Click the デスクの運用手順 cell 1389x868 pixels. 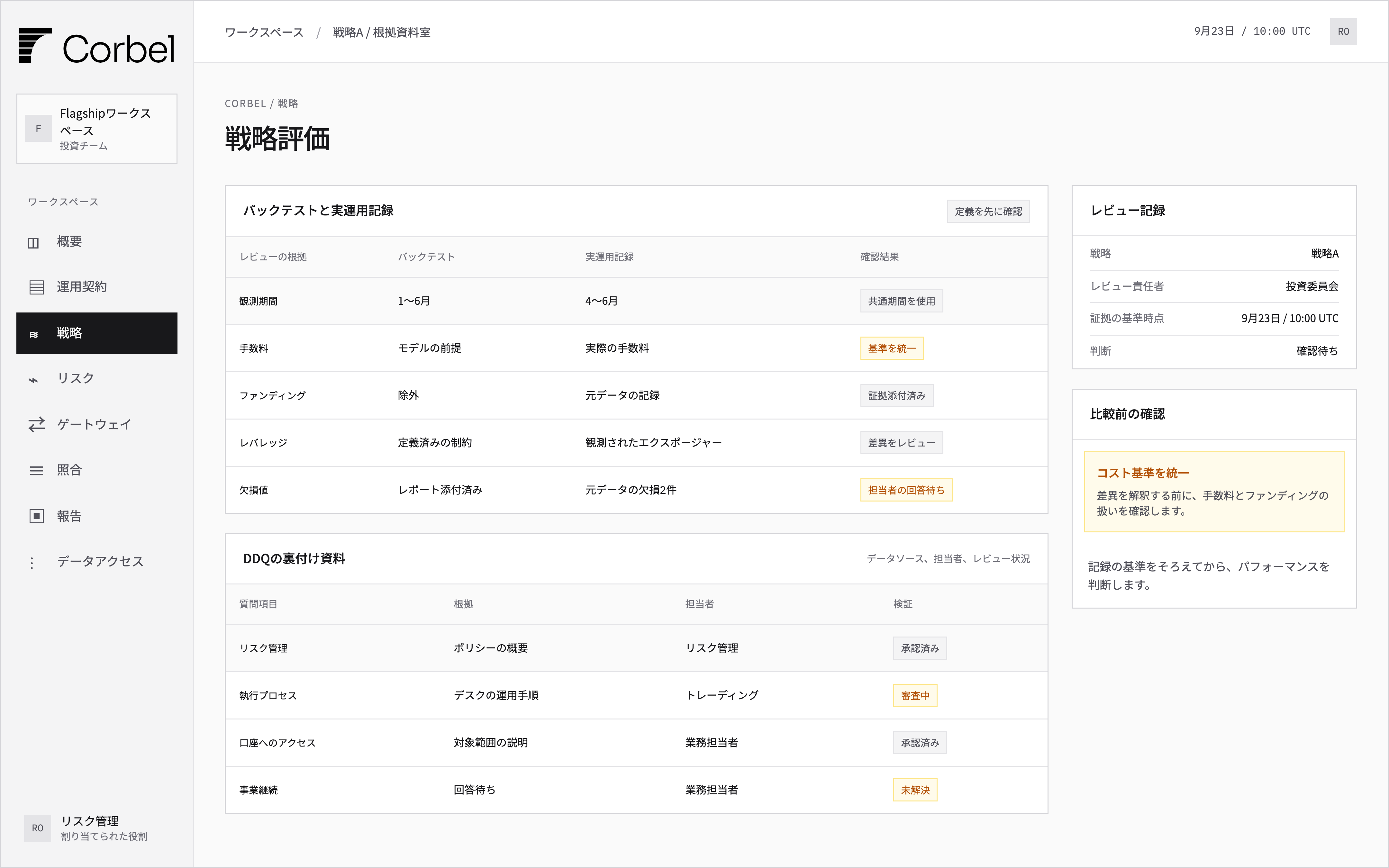(x=496, y=695)
